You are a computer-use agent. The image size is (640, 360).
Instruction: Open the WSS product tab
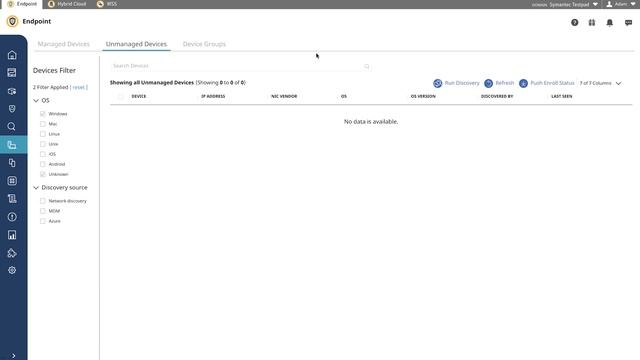point(107,4)
